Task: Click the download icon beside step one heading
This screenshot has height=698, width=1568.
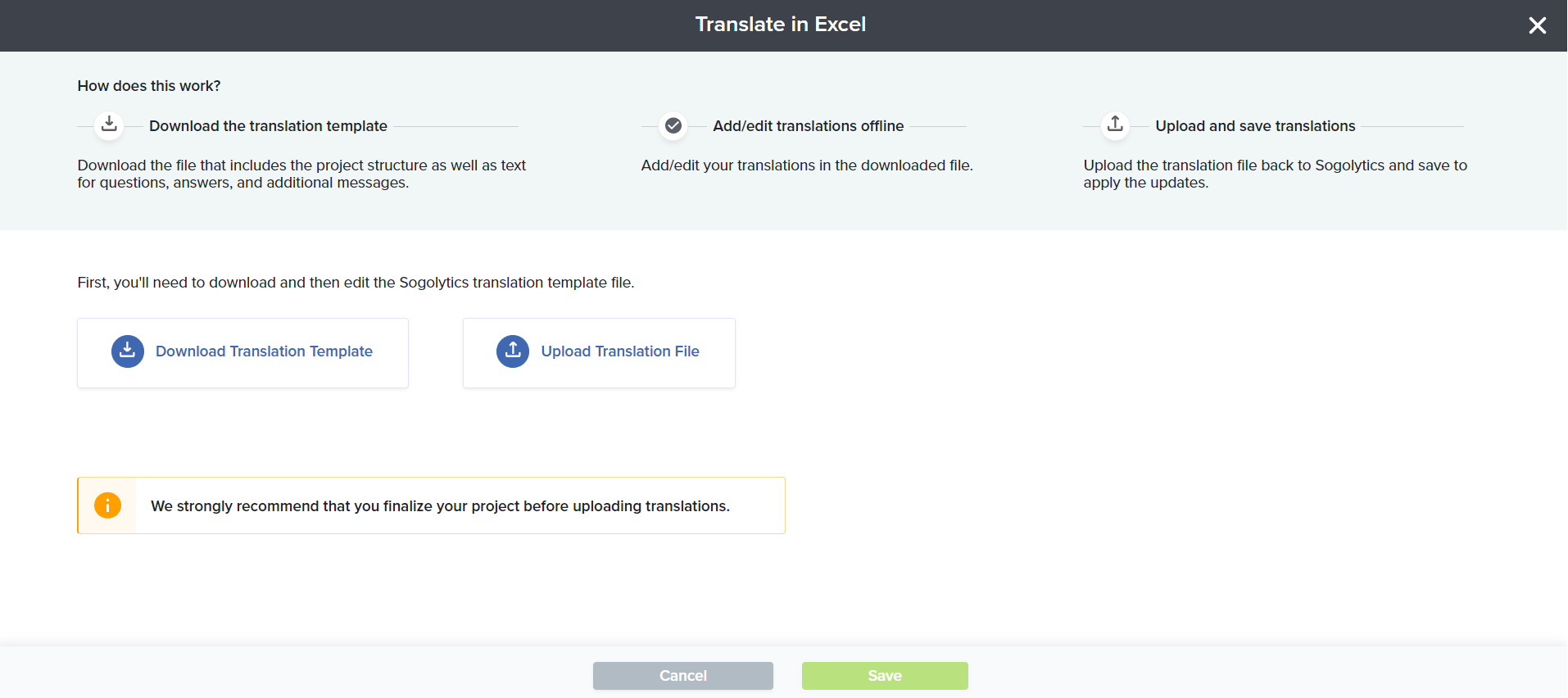Action: [x=108, y=125]
